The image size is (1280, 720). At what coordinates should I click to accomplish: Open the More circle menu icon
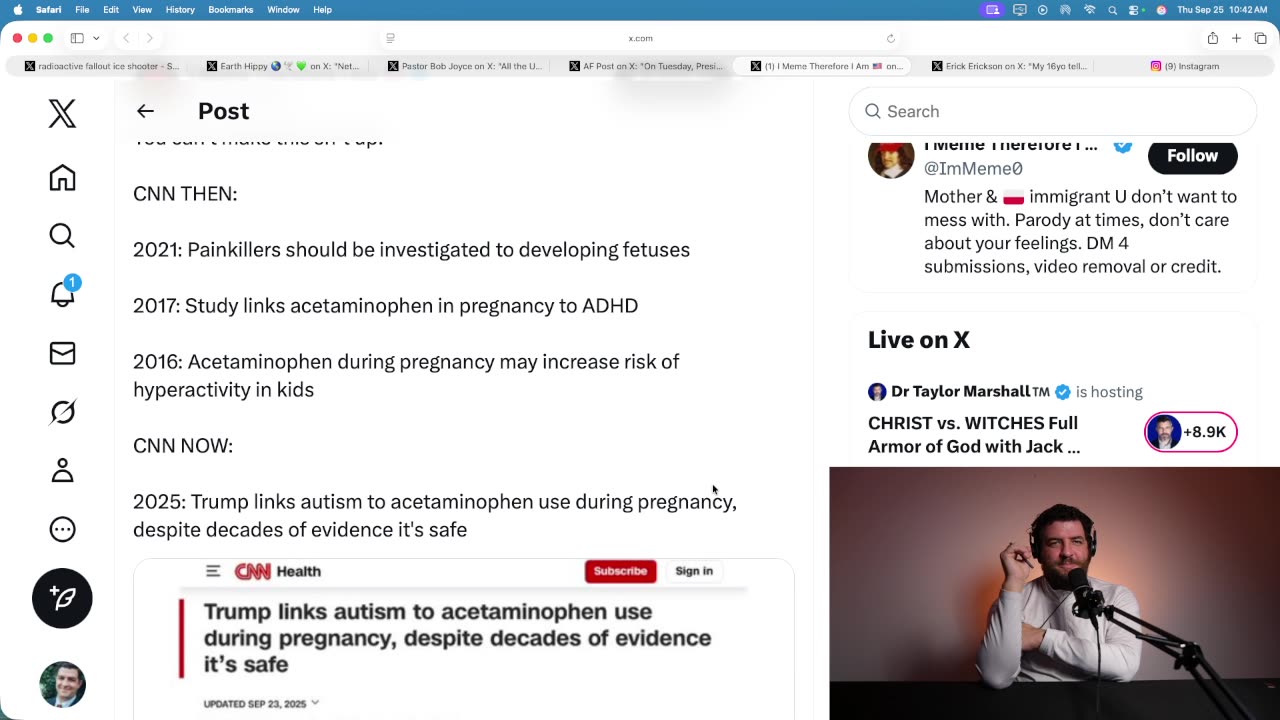click(x=62, y=529)
